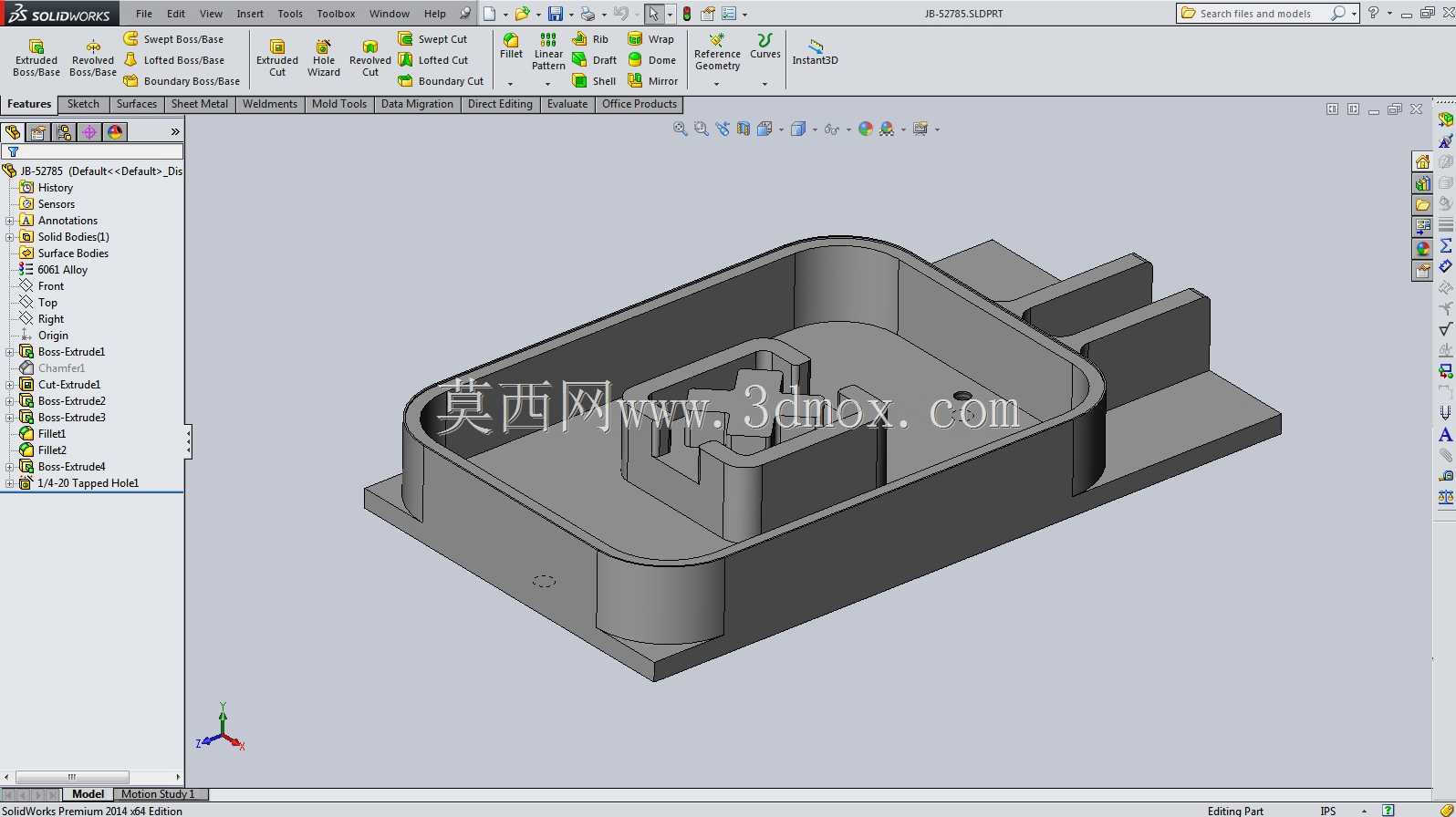This screenshot has width=1456, height=817.
Task: Click the New document icon
Action: click(x=490, y=14)
